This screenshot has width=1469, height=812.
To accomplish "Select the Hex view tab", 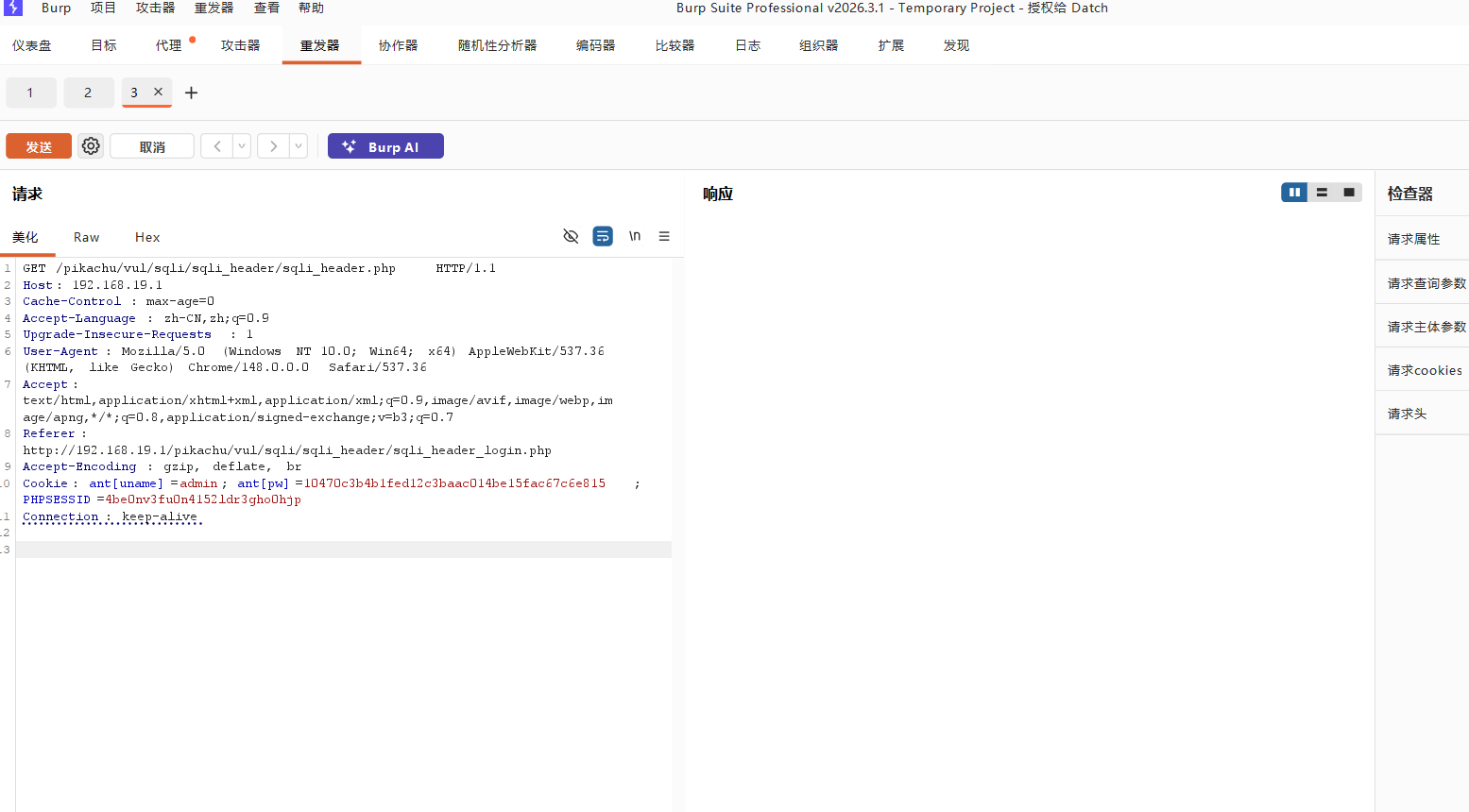I will pyautogui.click(x=147, y=237).
